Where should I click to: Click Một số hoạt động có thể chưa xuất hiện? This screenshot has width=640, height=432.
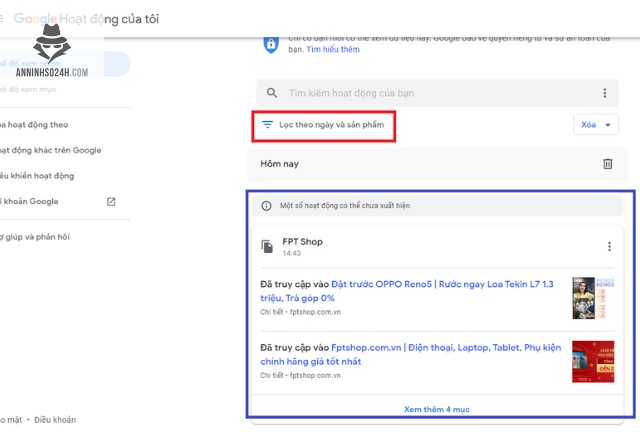tap(345, 205)
